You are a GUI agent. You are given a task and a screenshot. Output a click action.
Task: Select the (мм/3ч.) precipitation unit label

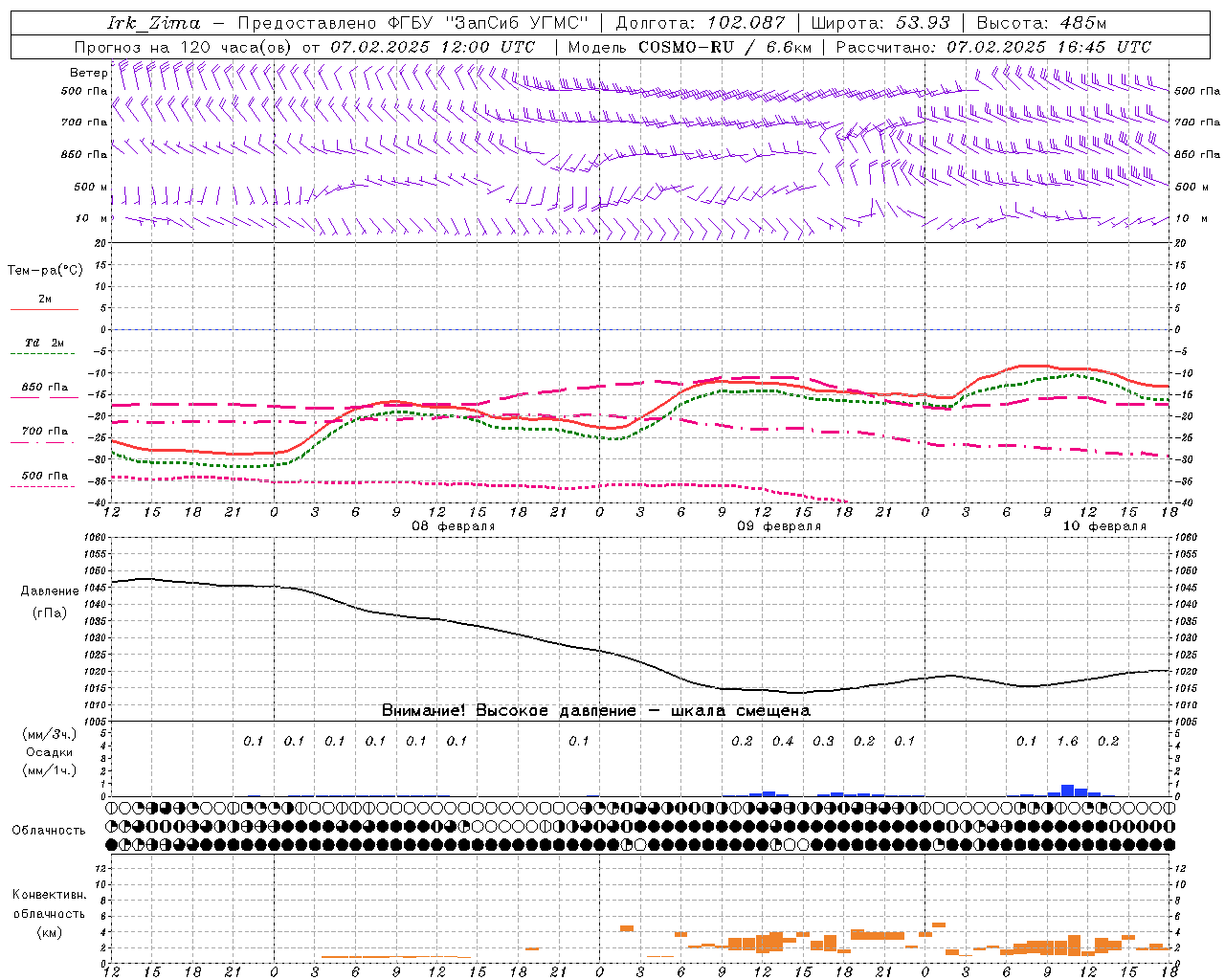[x=50, y=734]
